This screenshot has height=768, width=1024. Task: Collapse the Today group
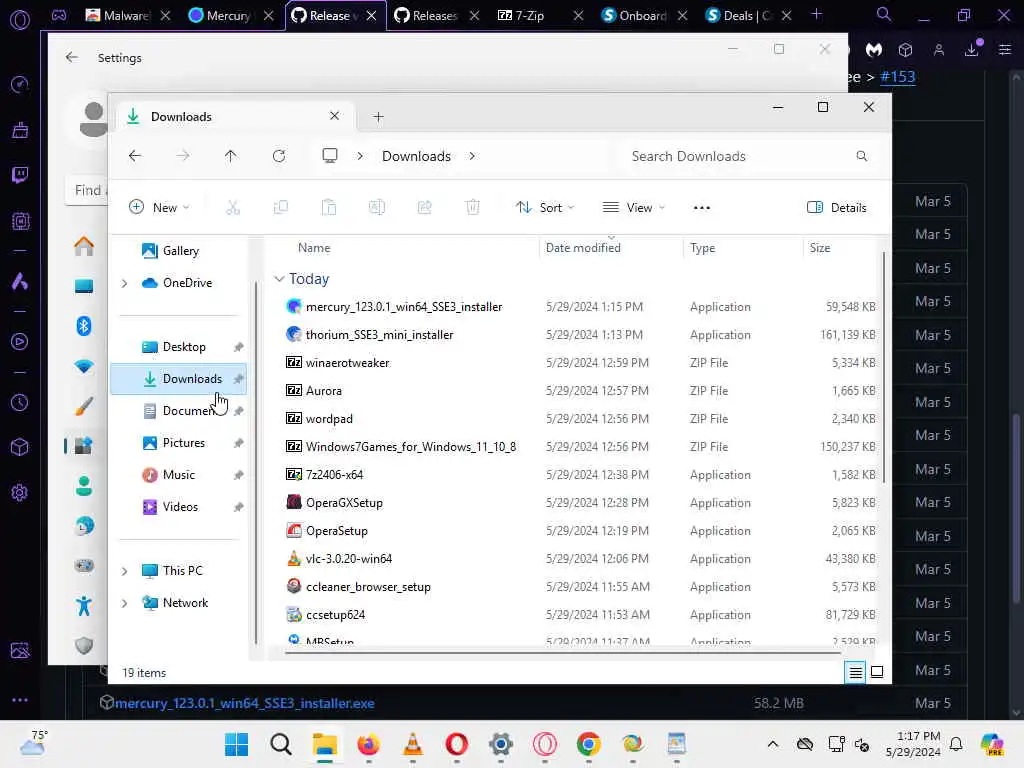279,279
